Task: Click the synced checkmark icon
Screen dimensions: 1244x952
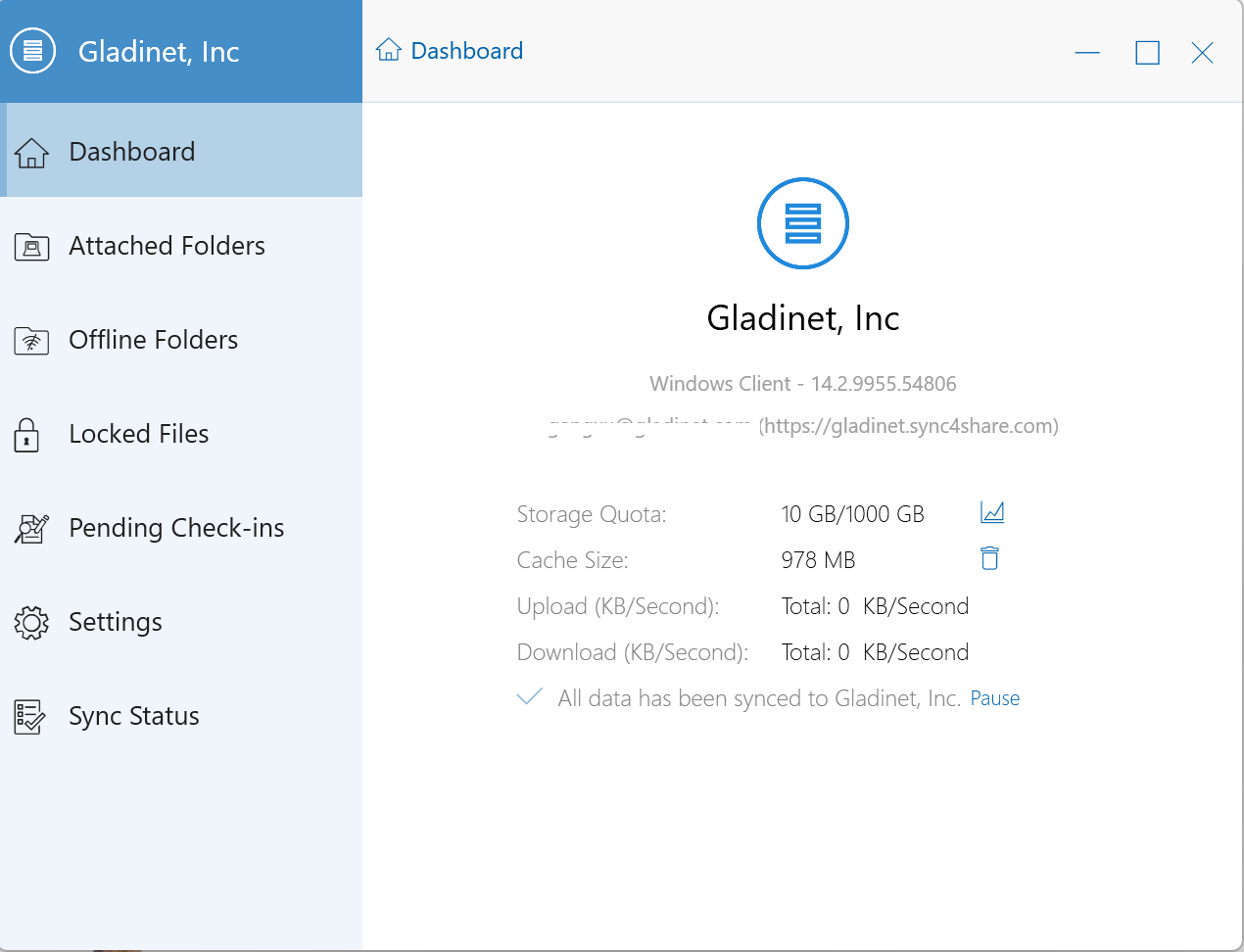Action: coord(530,696)
